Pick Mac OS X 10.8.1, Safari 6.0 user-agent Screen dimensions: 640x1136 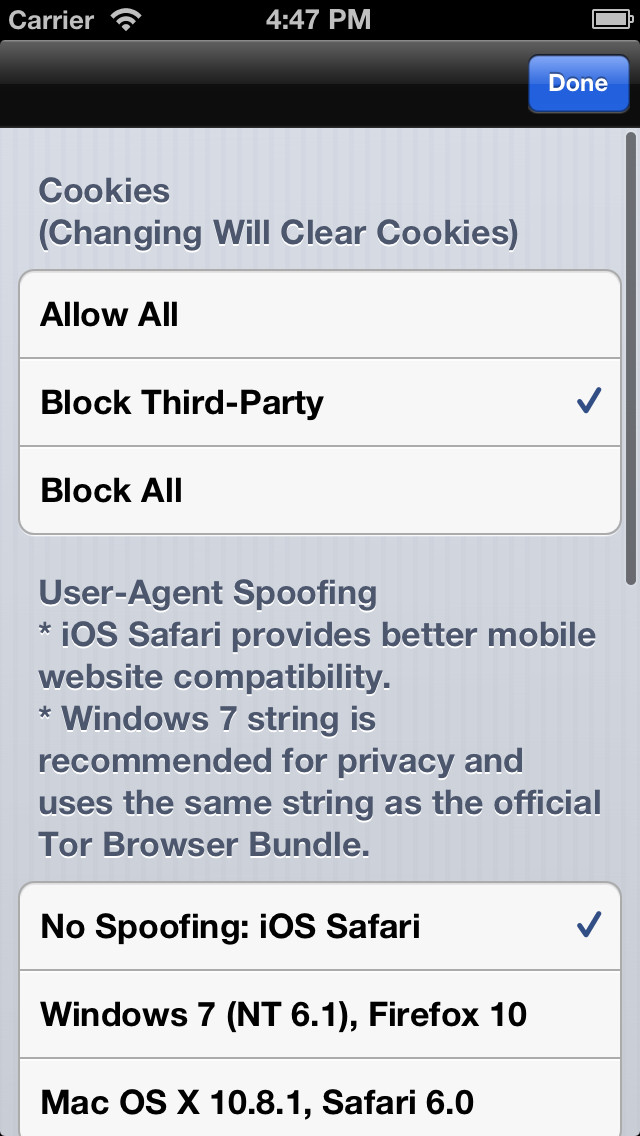[320, 1098]
